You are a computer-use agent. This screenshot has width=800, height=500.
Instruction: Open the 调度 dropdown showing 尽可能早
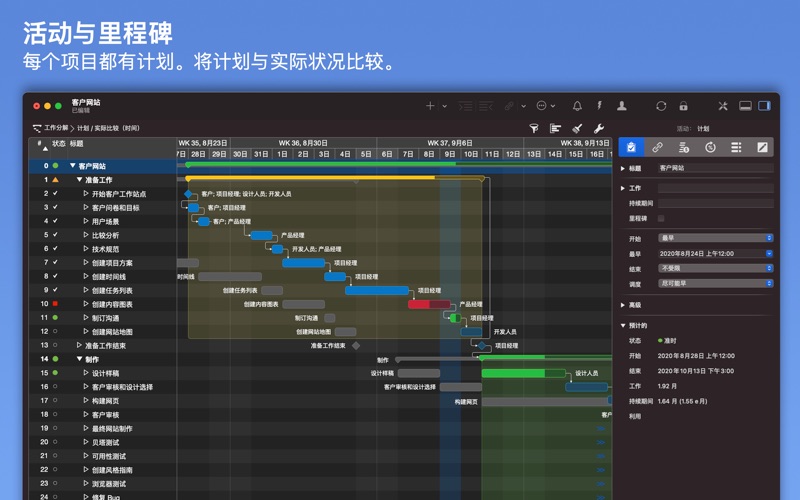[x=714, y=283]
